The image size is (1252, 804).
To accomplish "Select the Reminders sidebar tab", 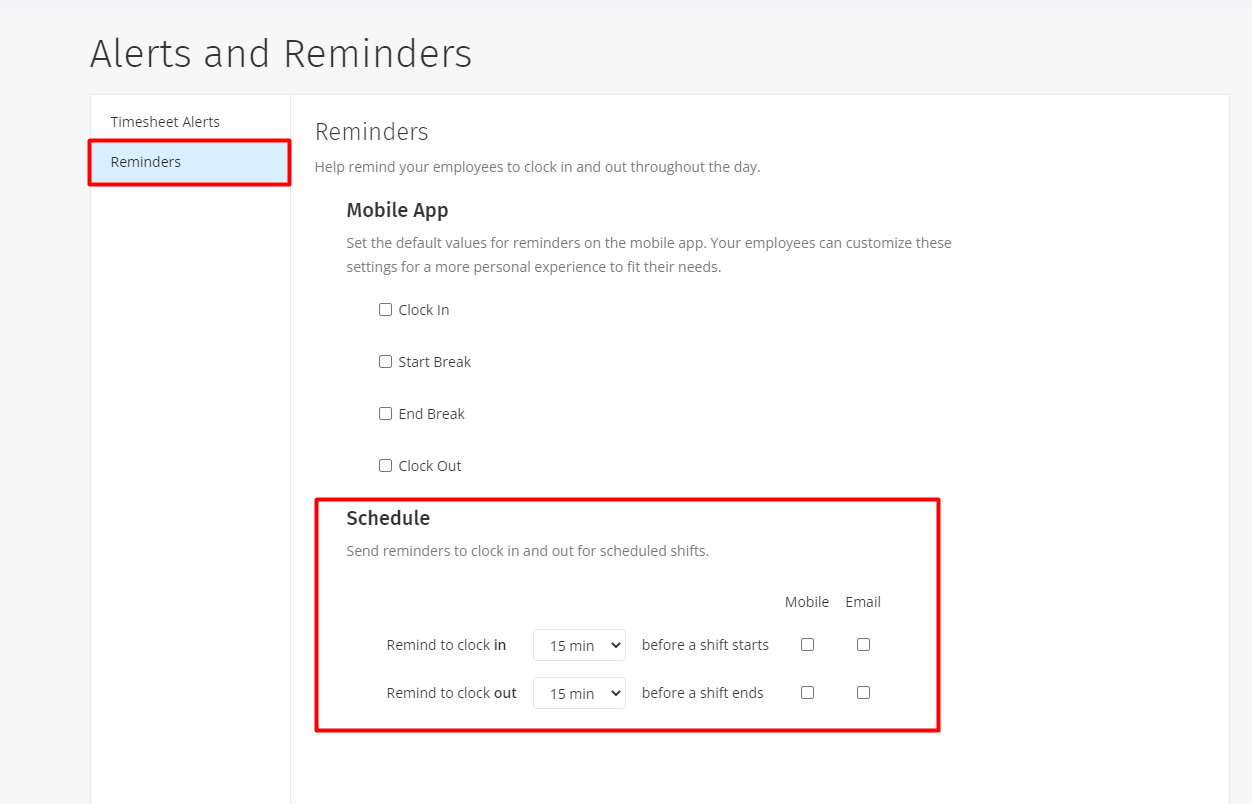I will pos(146,162).
